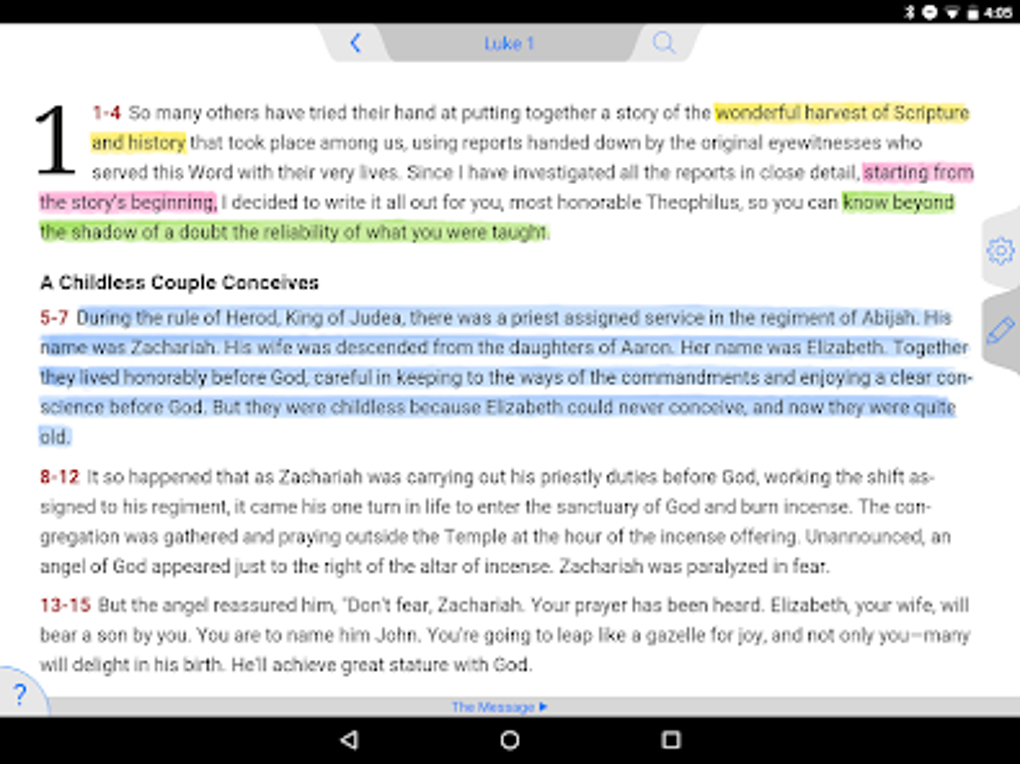Check the Wi-Fi status icon
Image resolution: width=1020 pixels, height=764 pixels.
[x=952, y=12]
